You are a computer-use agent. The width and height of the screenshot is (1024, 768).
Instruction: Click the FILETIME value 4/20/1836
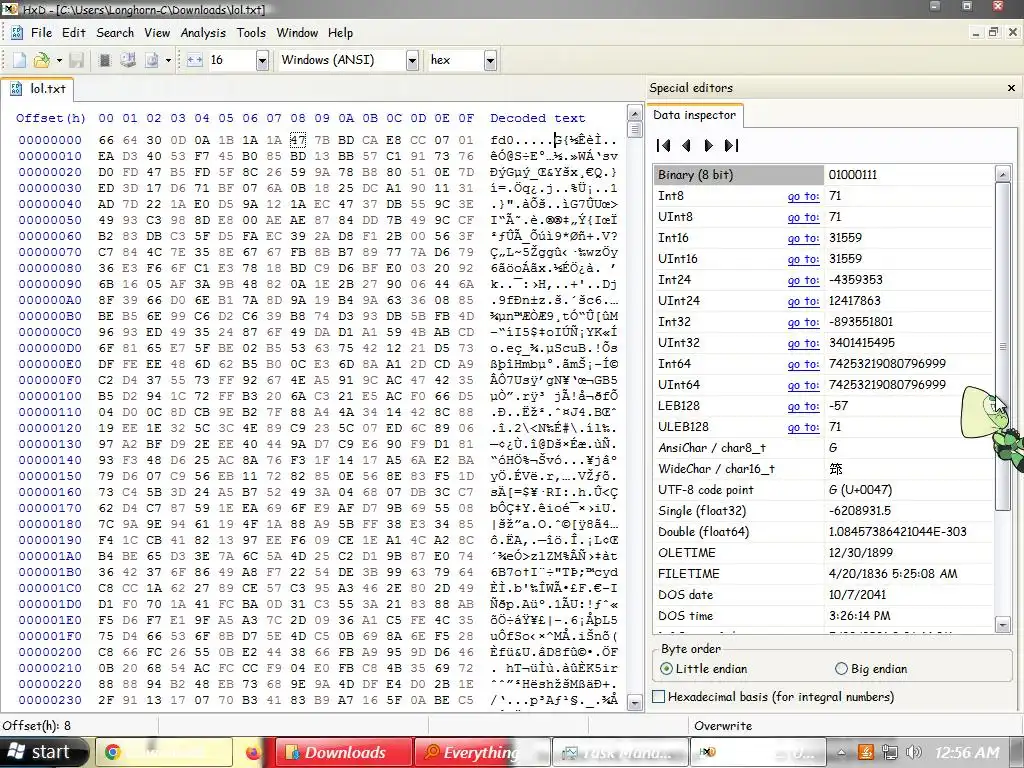click(x=893, y=573)
